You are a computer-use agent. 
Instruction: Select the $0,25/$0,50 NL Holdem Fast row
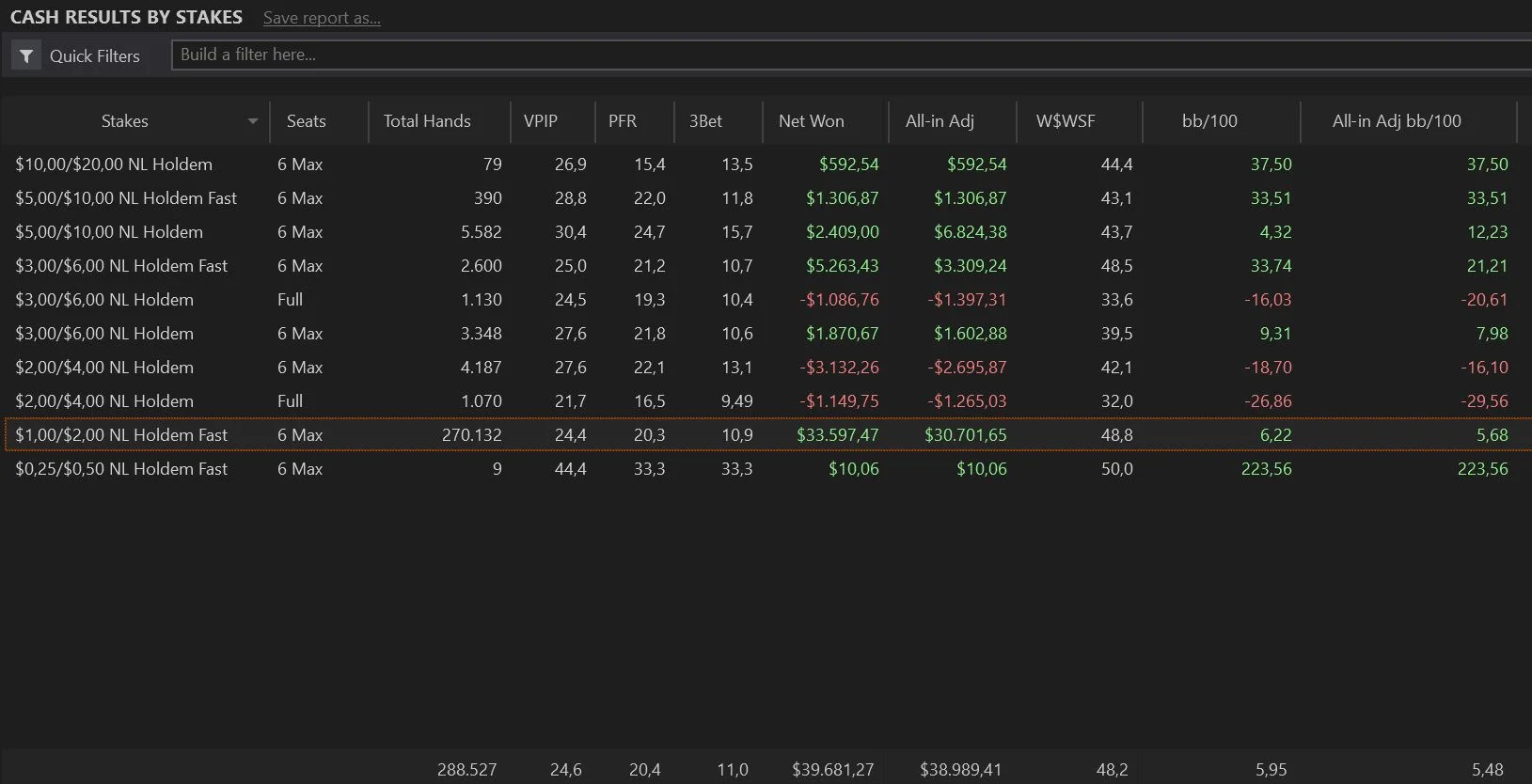pyautogui.click(x=121, y=469)
